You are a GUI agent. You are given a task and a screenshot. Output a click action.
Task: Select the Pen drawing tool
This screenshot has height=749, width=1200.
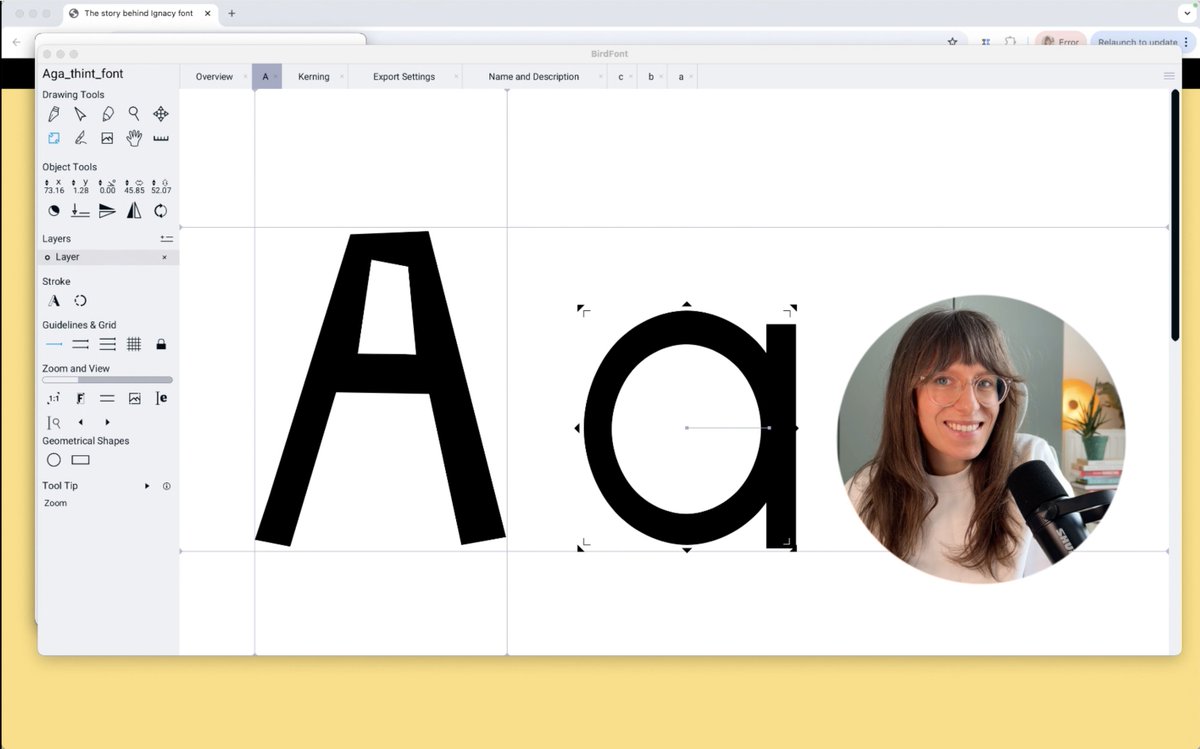54,114
